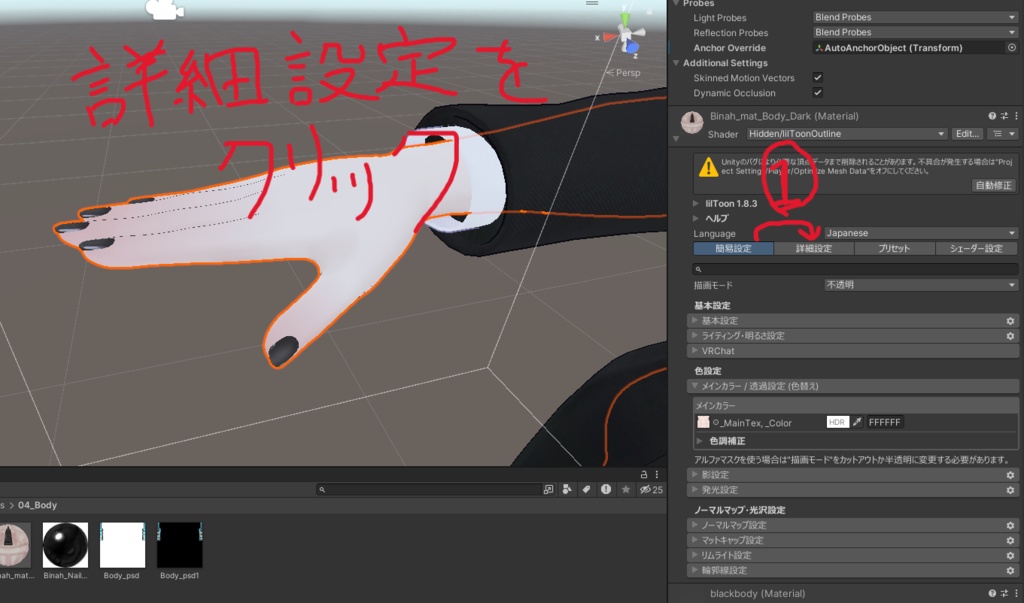
Task: Open favorites star in Project panel
Action: tap(626, 489)
